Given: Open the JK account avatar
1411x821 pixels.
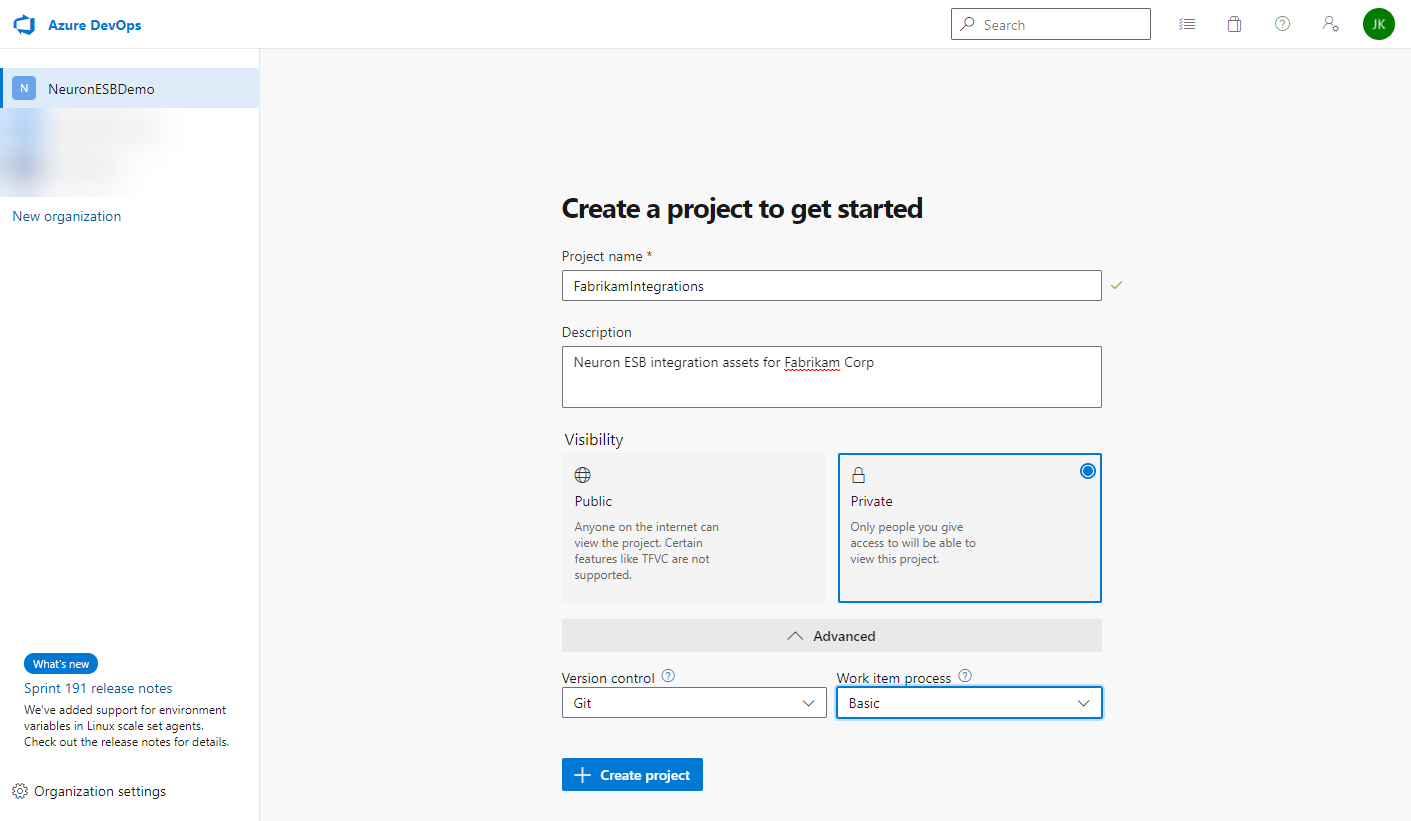Looking at the screenshot, I should 1378,24.
